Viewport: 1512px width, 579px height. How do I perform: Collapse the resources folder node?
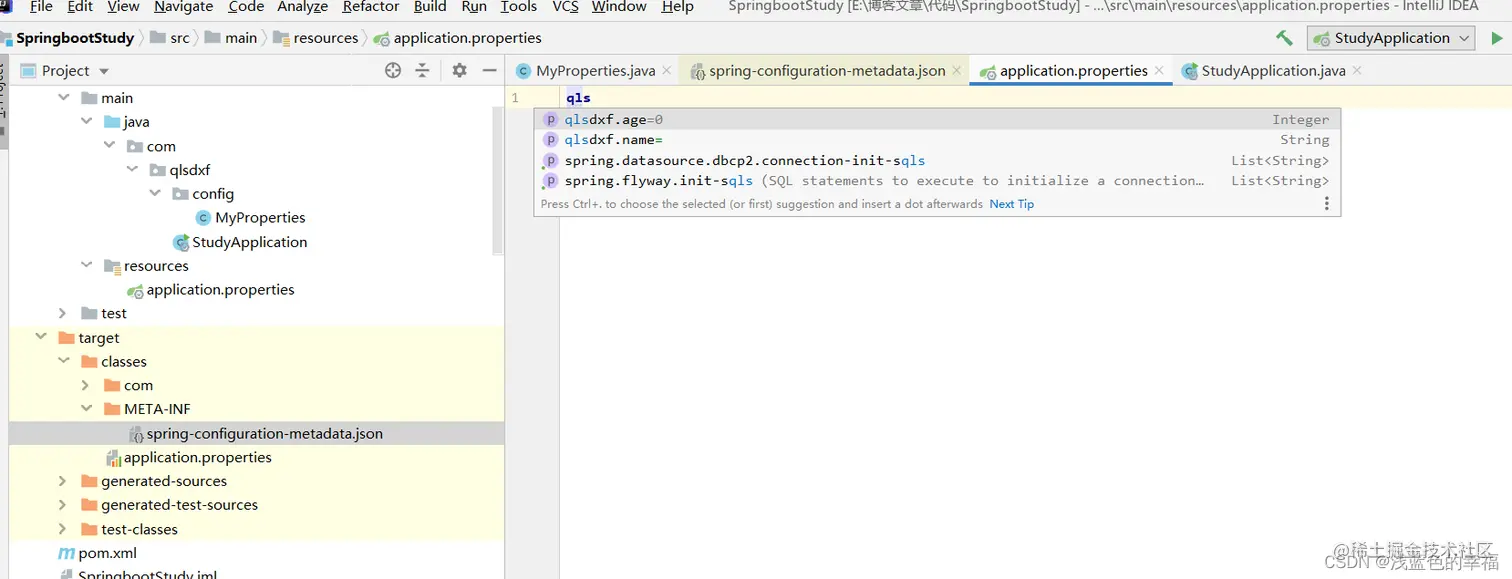point(87,265)
